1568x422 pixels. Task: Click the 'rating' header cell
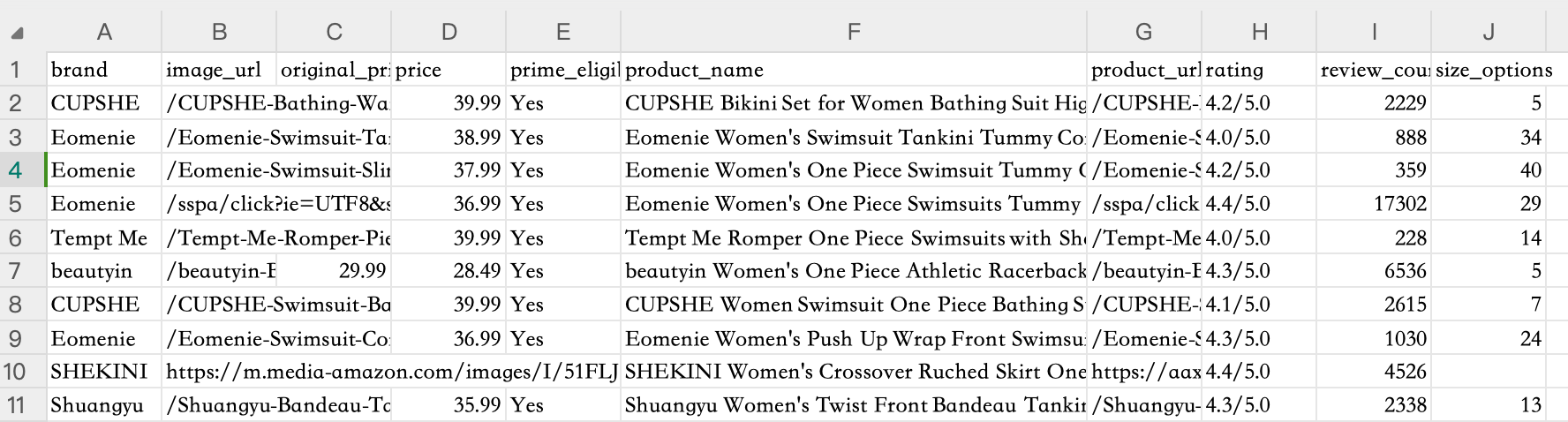coord(1259,70)
